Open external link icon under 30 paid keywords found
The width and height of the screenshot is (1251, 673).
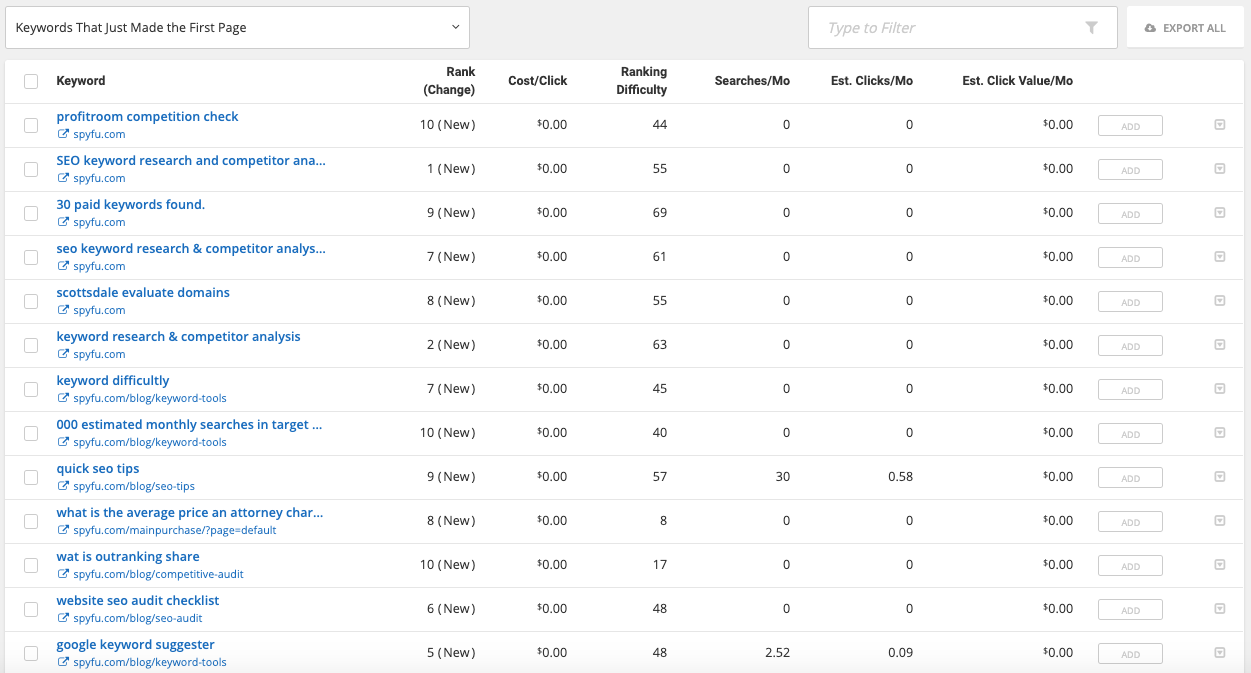tap(63, 222)
